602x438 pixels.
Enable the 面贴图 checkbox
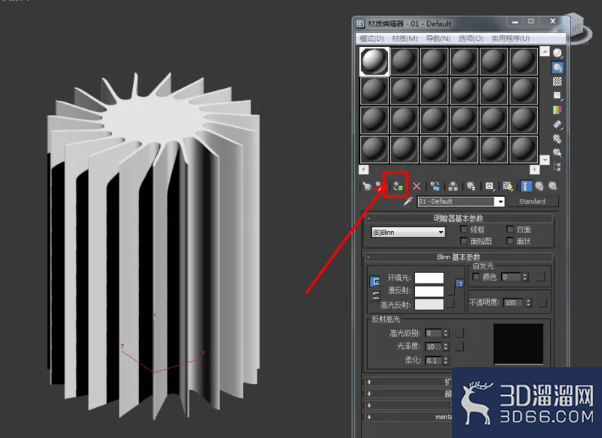463,241
